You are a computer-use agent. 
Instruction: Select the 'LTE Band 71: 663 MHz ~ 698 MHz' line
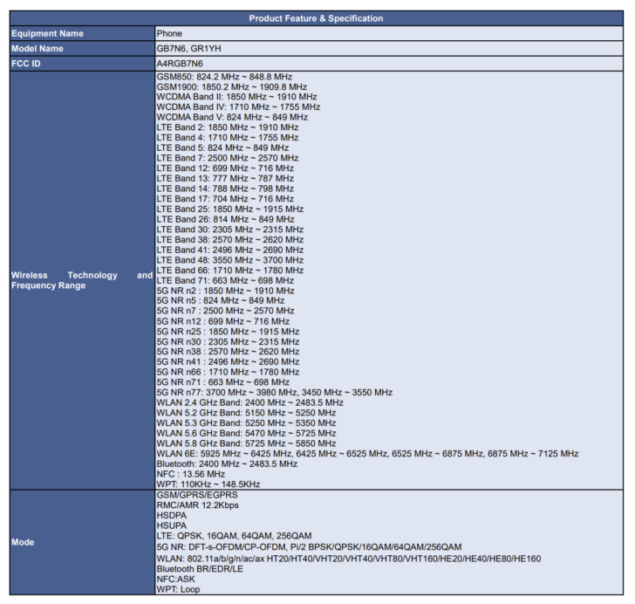tap(225, 280)
